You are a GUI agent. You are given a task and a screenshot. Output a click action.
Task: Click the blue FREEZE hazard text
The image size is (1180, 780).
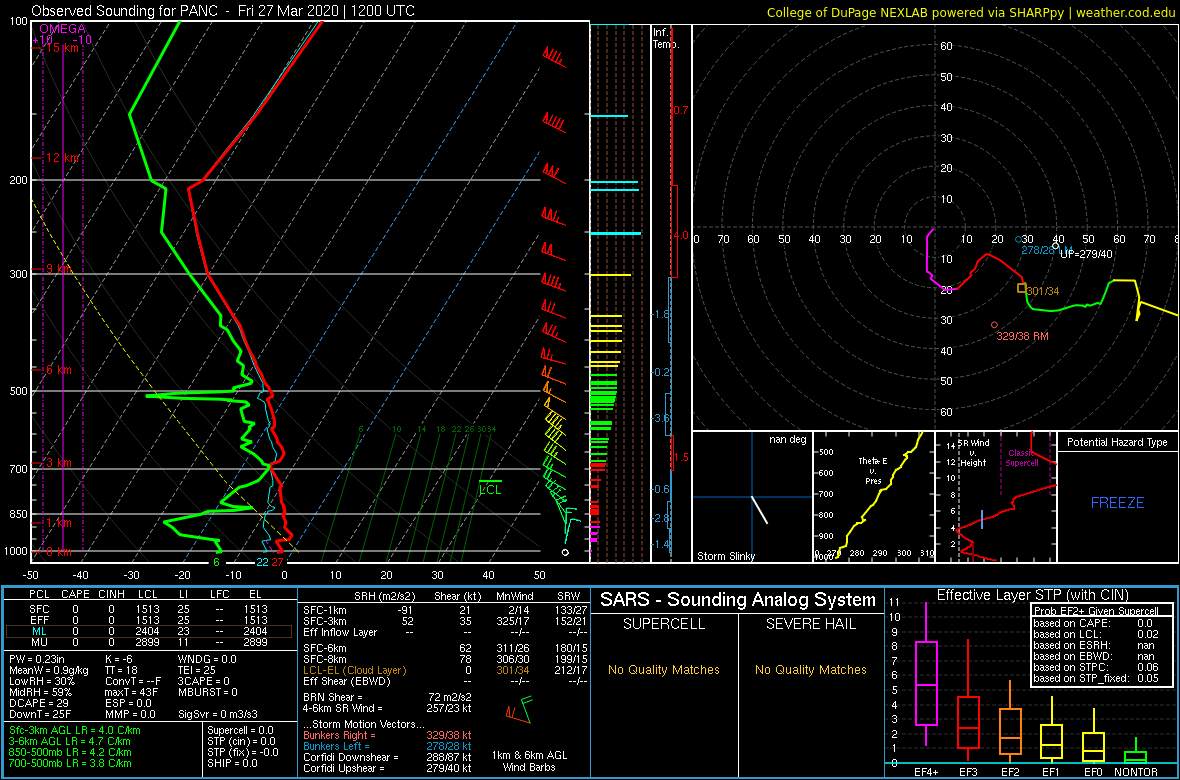[1118, 502]
